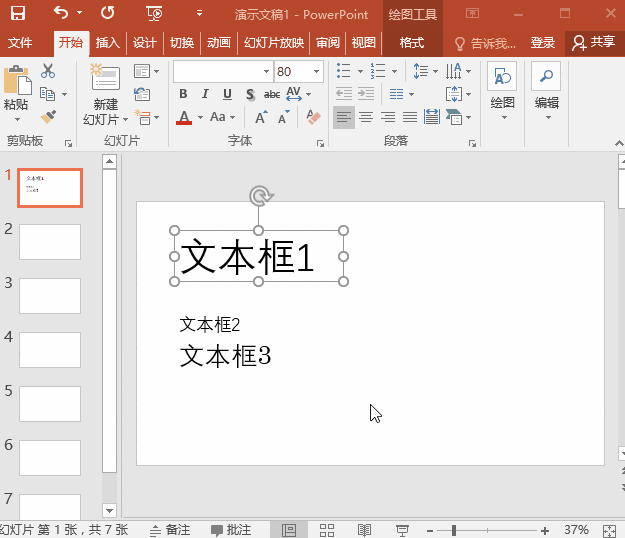This screenshot has width=625, height=538.
Task: Click Increase Font Size icon
Action: 261,118
